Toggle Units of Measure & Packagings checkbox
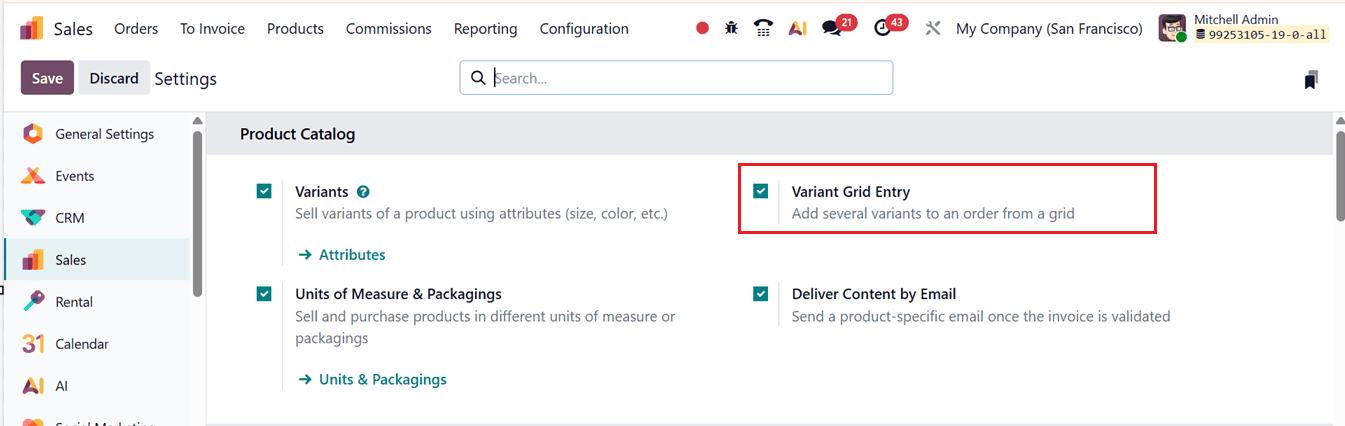 click(x=264, y=294)
